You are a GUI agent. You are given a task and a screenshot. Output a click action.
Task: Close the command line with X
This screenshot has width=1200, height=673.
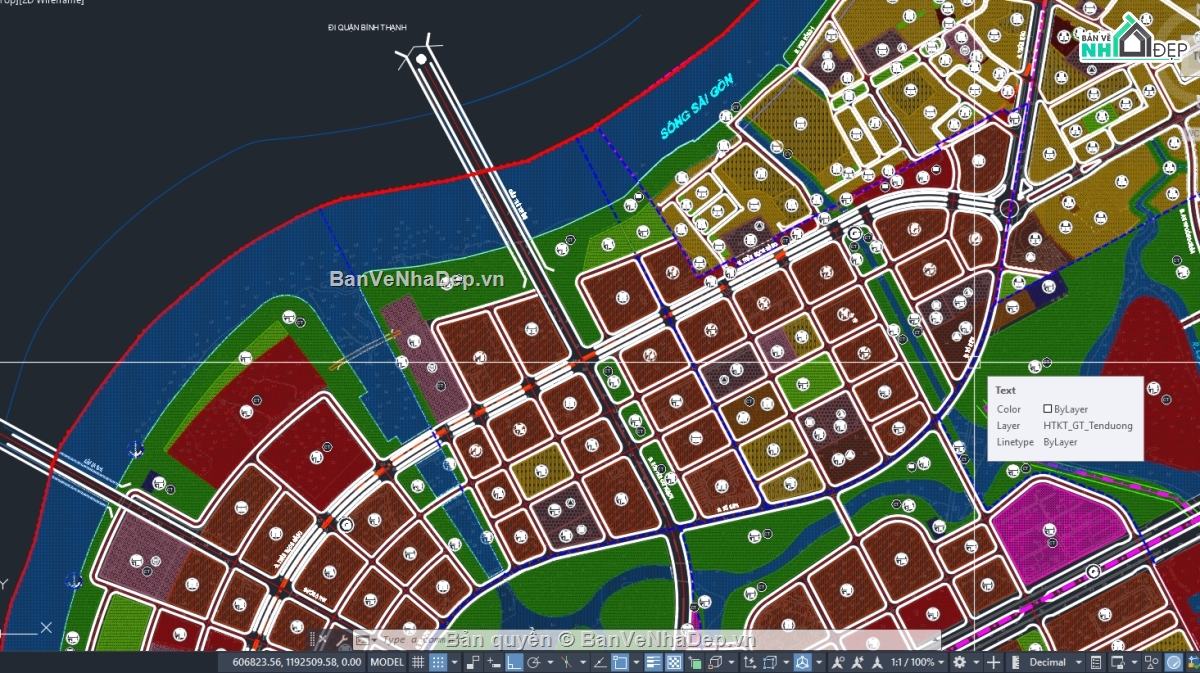[322, 639]
